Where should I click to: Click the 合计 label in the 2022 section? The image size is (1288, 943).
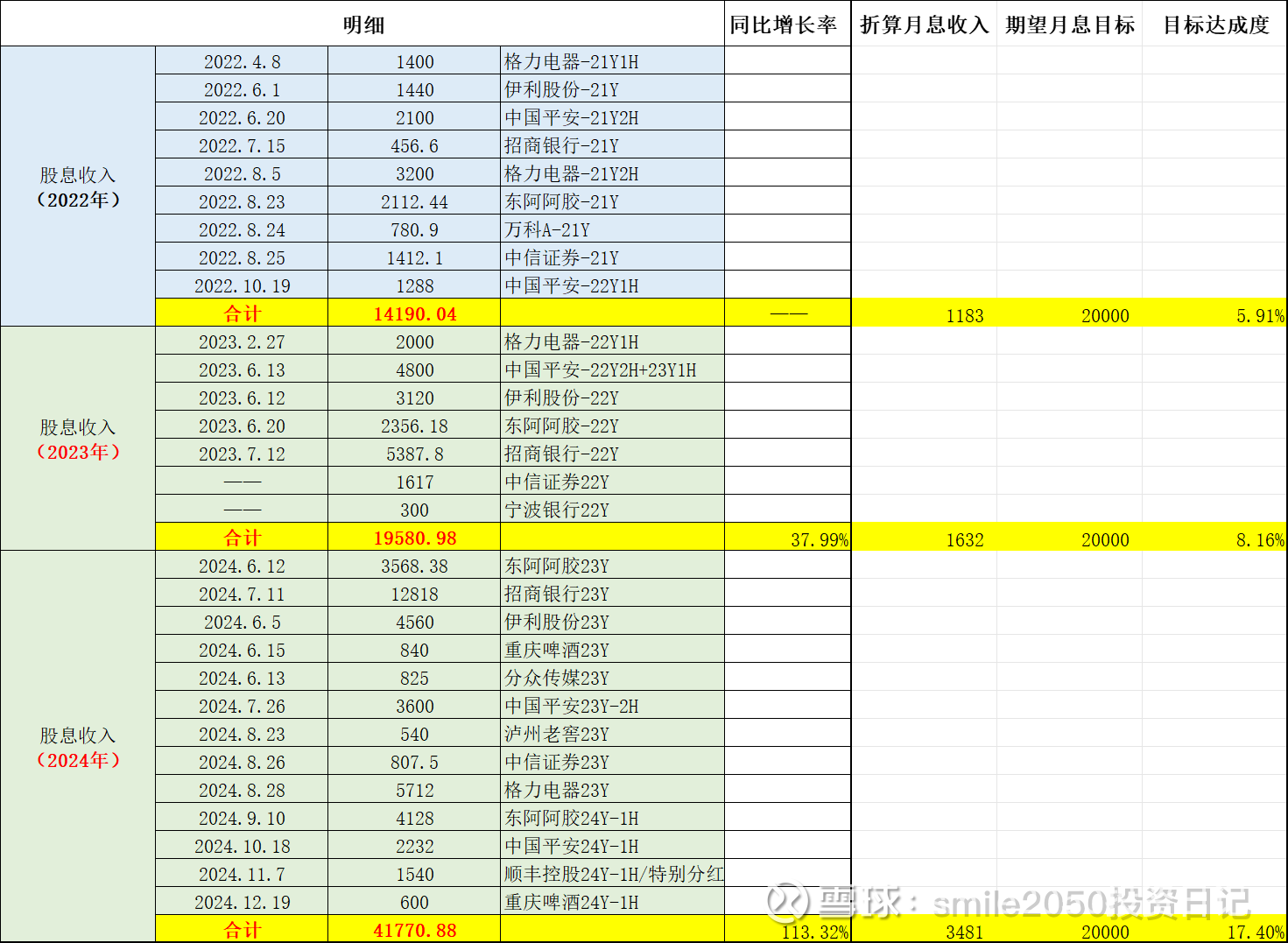point(242,313)
